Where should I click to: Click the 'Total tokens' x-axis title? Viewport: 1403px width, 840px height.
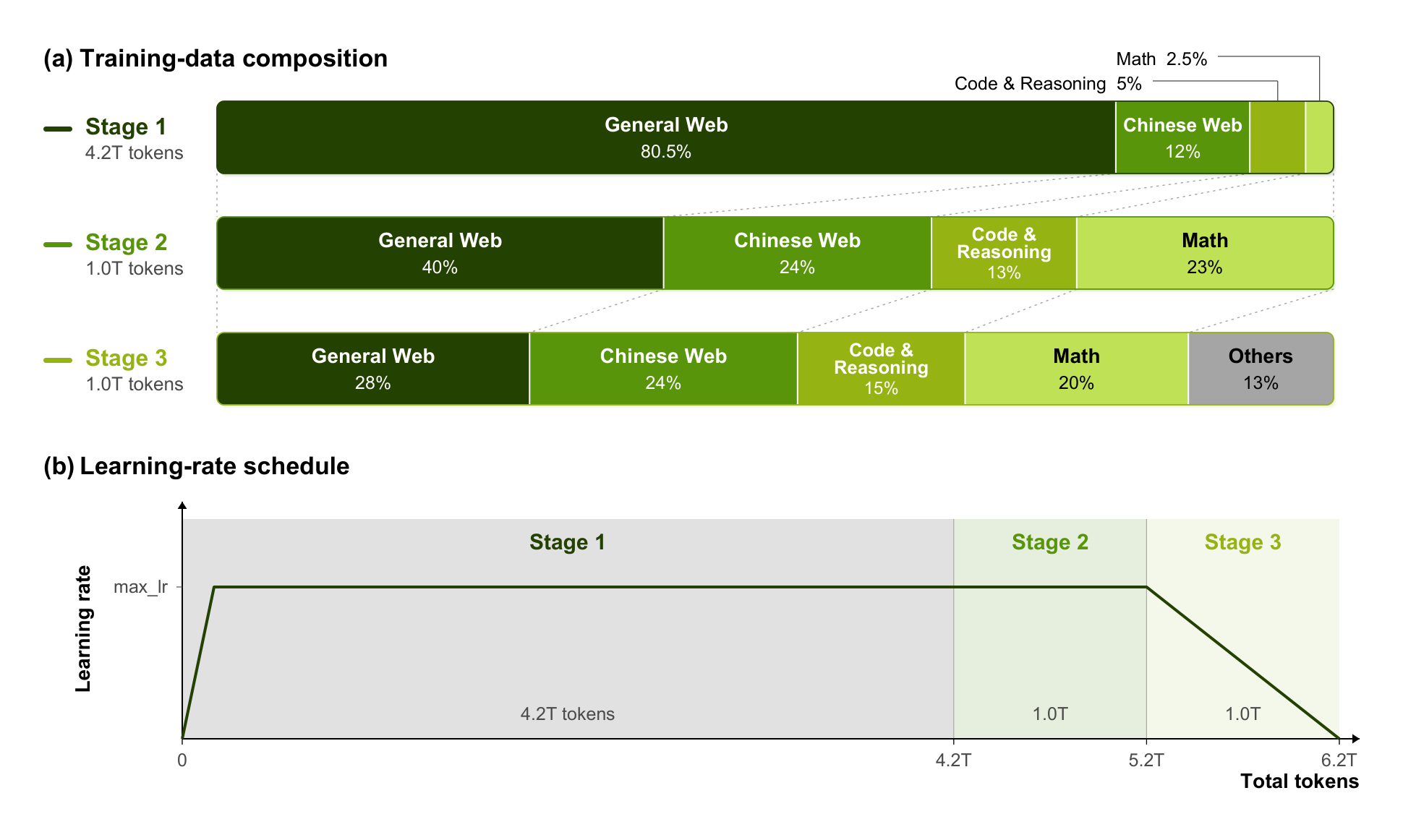pos(1300,781)
